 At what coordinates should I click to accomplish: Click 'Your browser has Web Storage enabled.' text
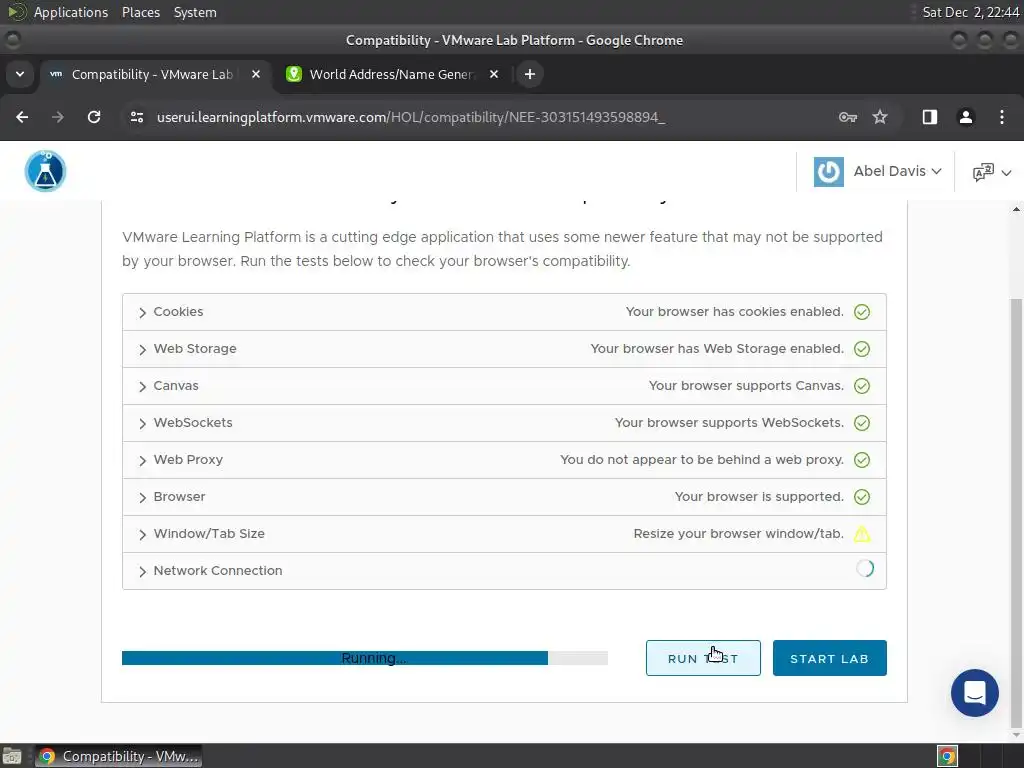(x=716, y=349)
